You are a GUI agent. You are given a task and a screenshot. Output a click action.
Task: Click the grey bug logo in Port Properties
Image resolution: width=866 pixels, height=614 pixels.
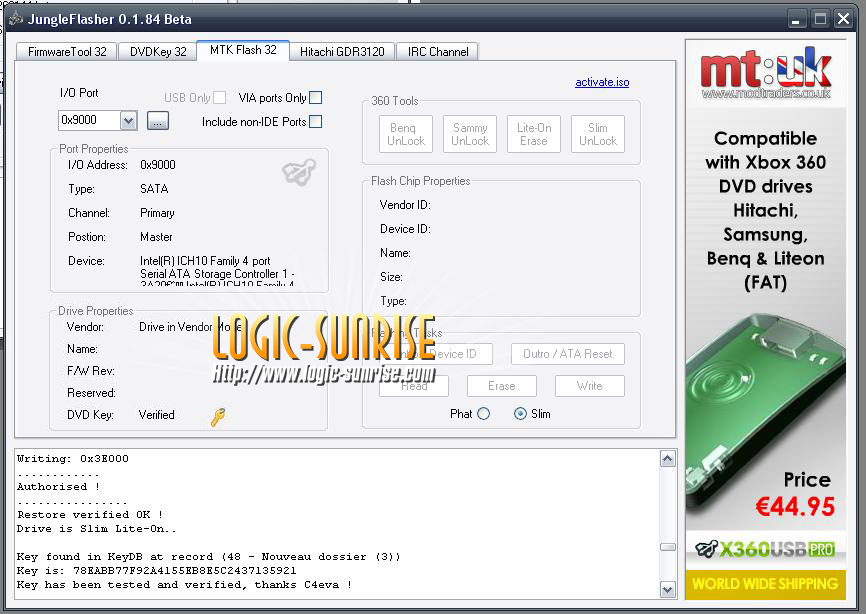[x=299, y=172]
